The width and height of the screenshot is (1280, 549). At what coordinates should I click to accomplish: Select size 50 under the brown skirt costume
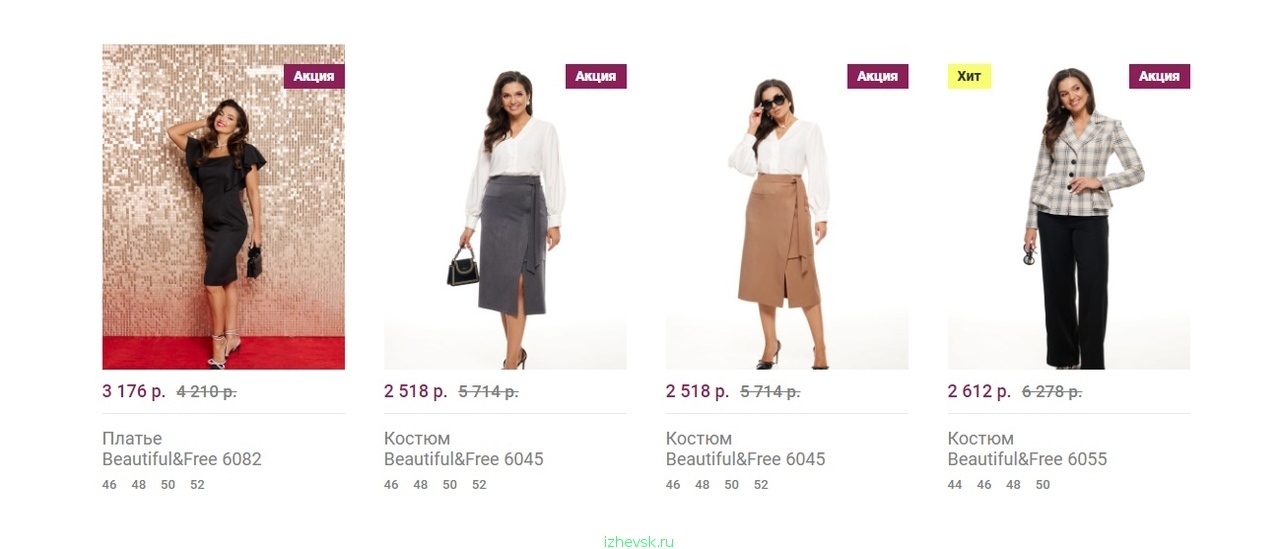click(x=732, y=485)
